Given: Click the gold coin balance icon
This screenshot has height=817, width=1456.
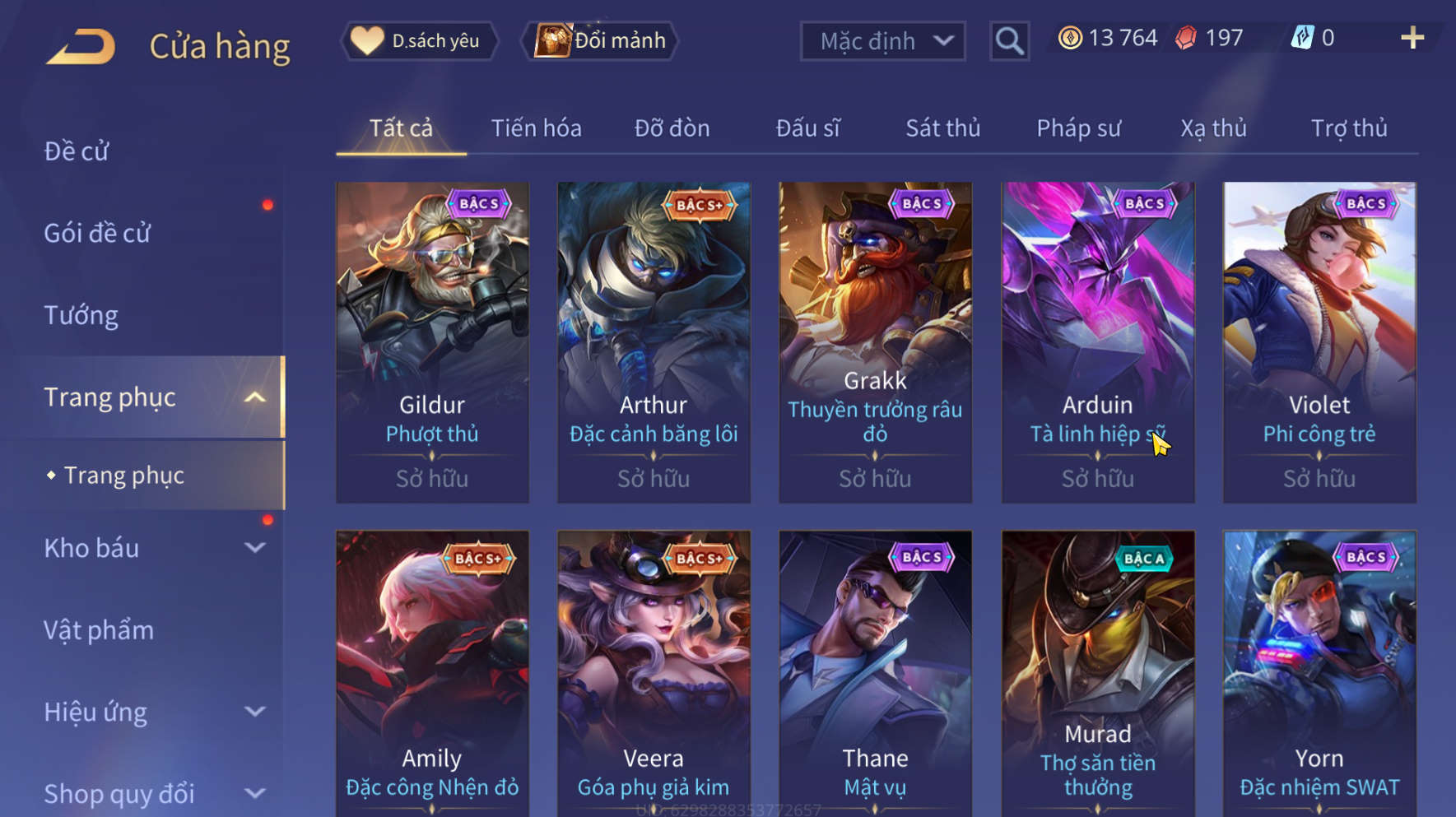Looking at the screenshot, I should click(x=1070, y=38).
